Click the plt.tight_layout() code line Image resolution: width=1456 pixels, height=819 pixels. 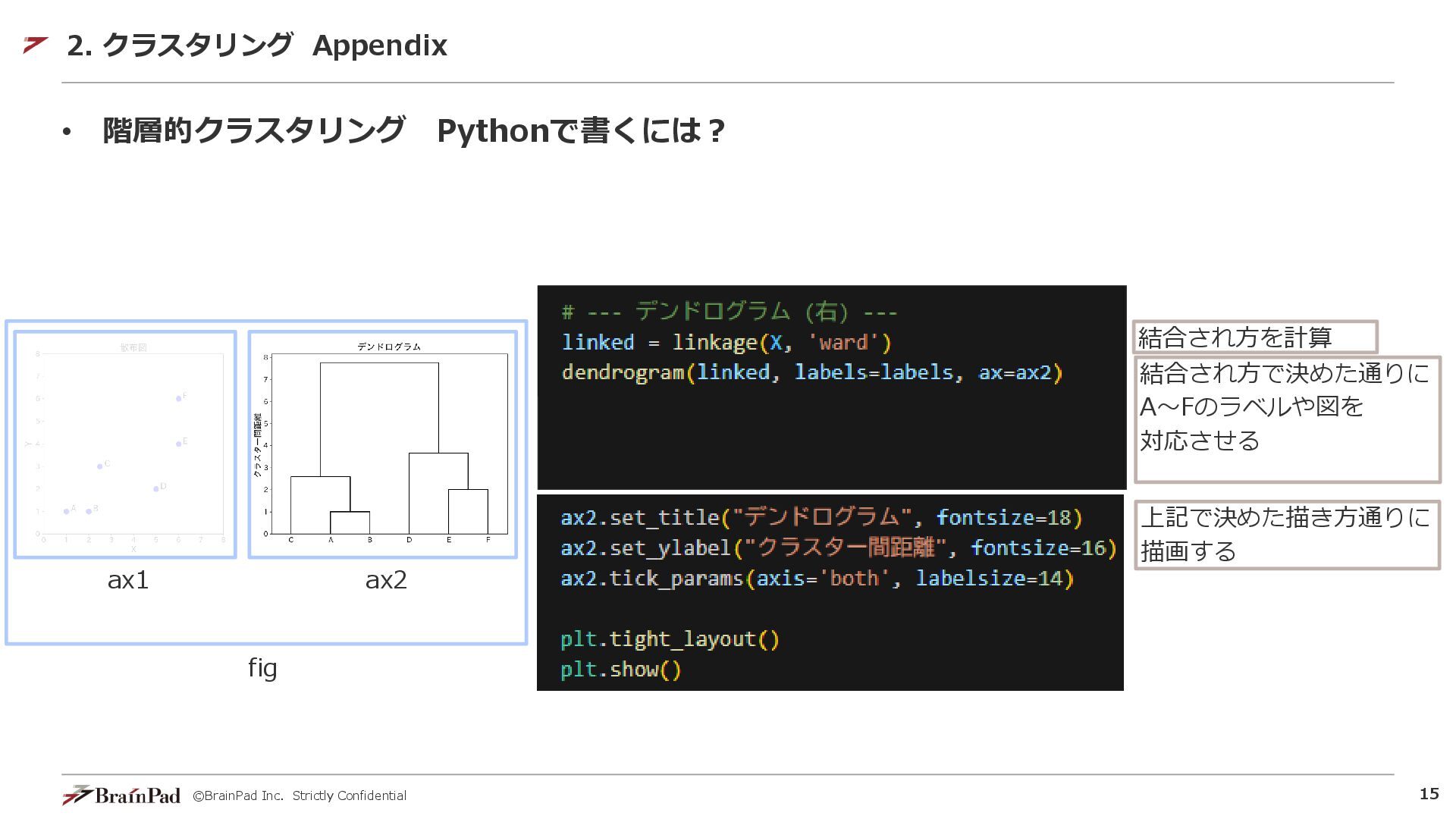670,639
